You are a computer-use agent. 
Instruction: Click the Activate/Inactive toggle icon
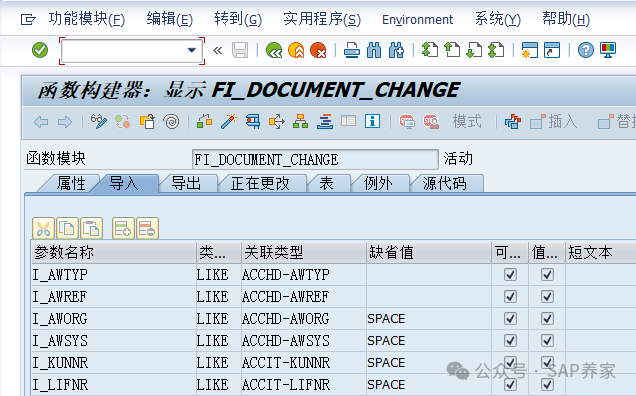(x=122, y=121)
